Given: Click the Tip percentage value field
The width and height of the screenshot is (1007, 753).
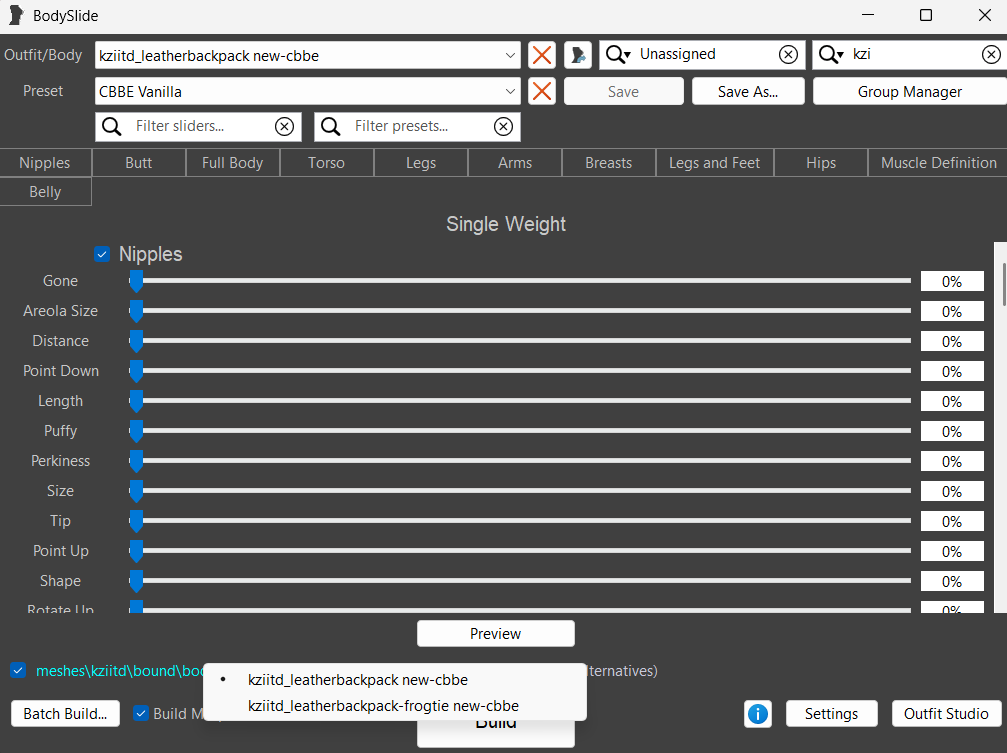Looking at the screenshot, I should point(952,521).
